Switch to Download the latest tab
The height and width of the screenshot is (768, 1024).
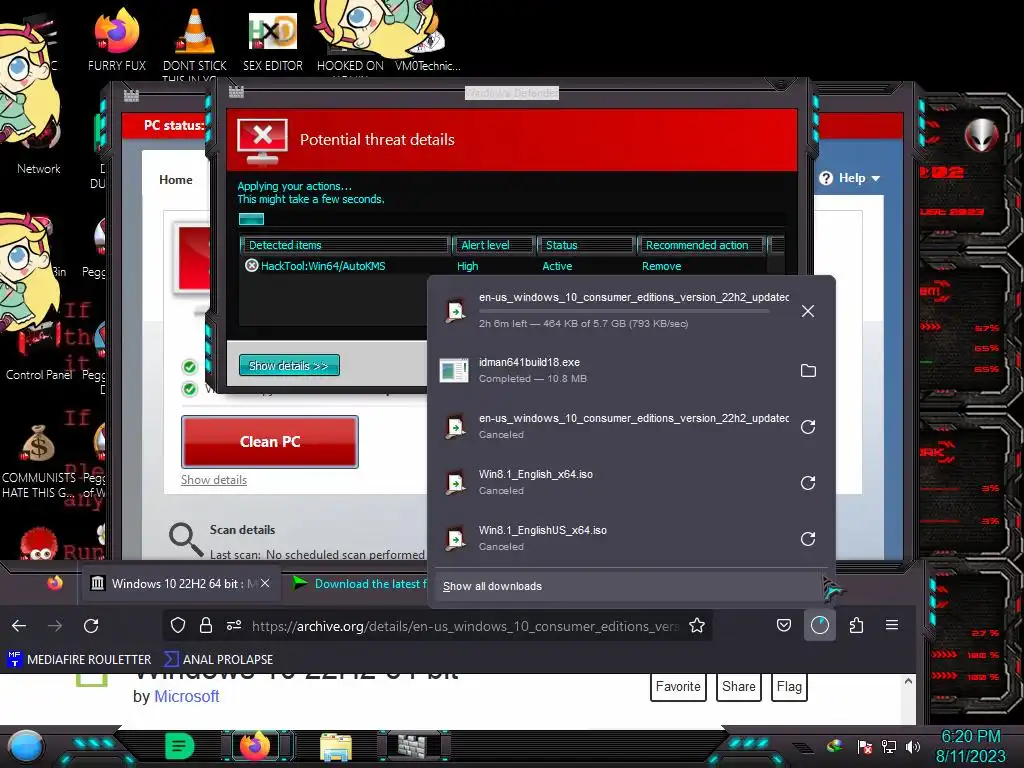[360, 583]
